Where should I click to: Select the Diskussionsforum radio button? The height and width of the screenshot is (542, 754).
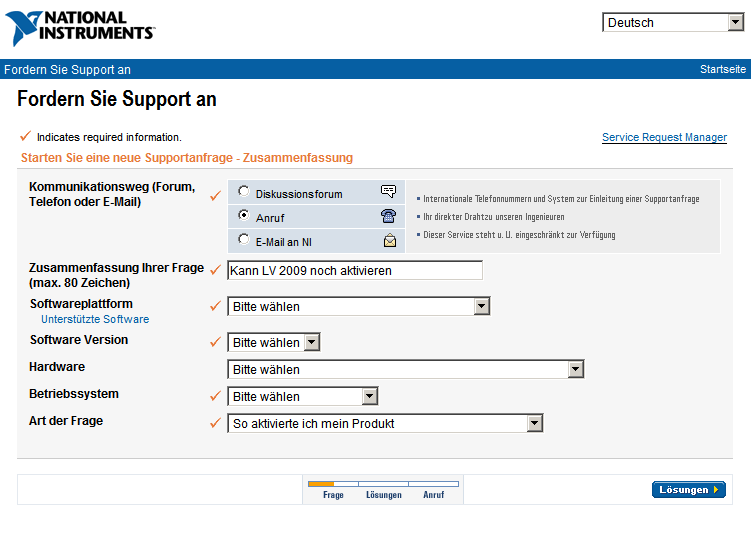point(244,191)
